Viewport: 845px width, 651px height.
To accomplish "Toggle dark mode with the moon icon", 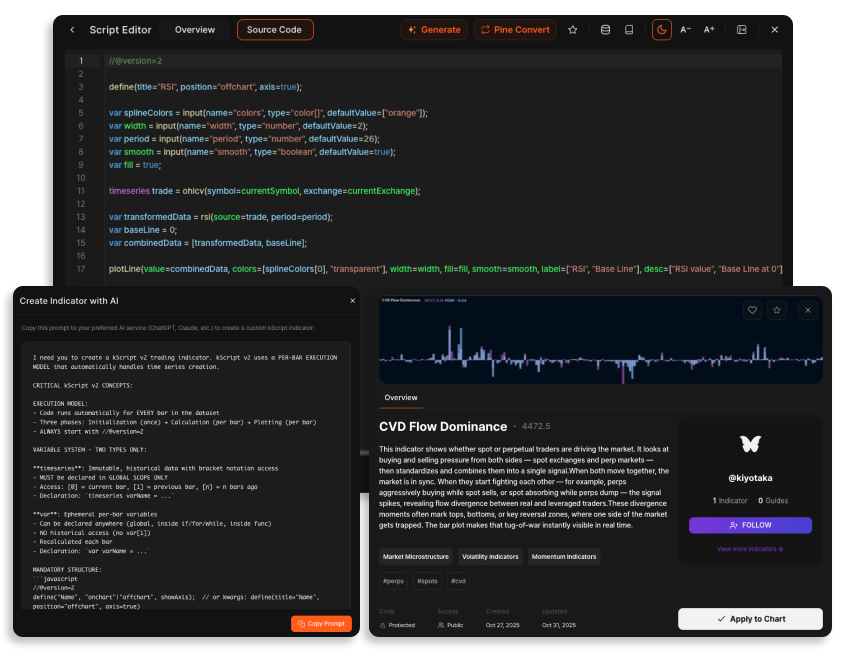I will tap(661, 30).
